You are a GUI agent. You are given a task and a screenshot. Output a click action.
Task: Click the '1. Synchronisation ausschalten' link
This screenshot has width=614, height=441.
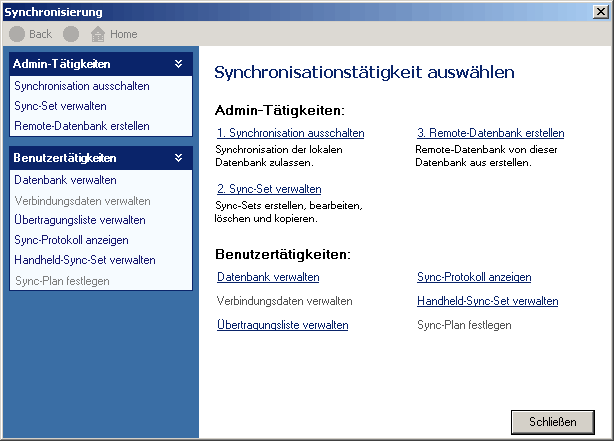coord(290,133)
